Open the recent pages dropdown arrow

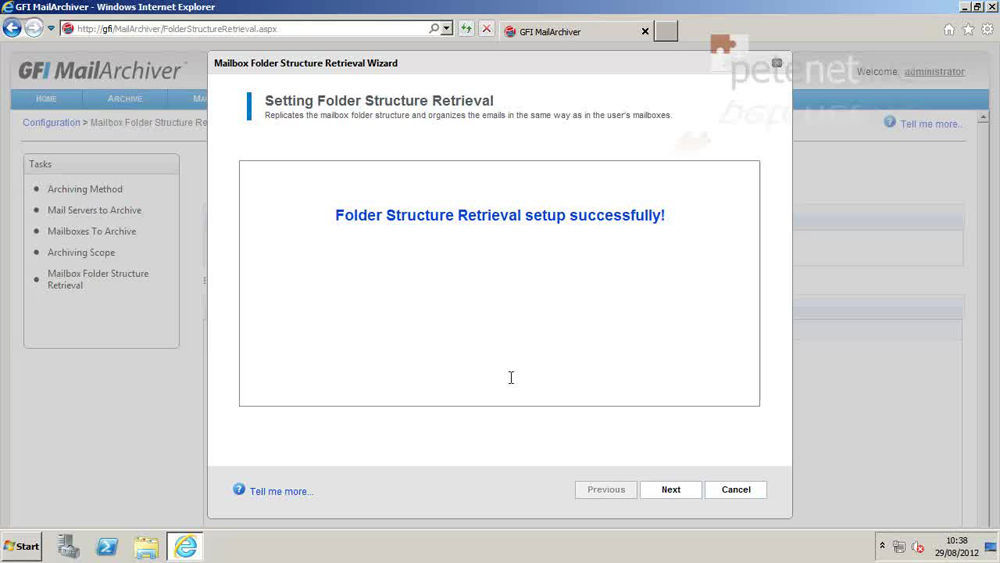tap(51, 28)
